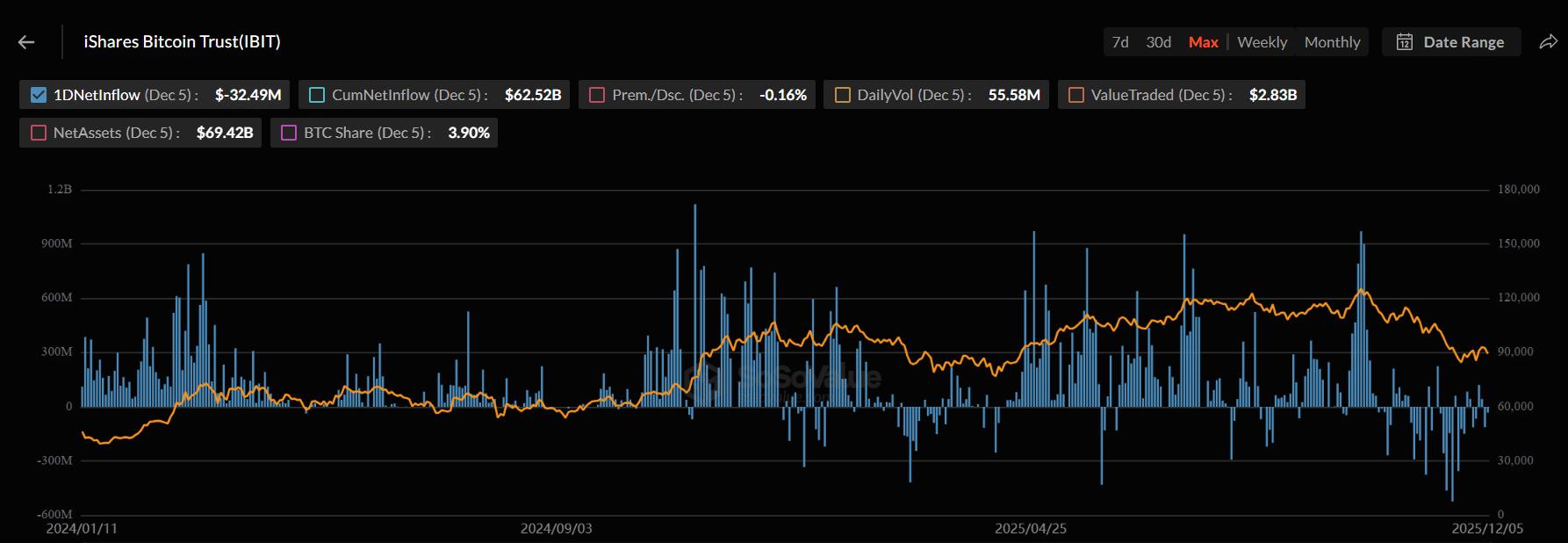Click the 2025/04/25 x-axis date label
This screenshot has height=543, width=1568.
(1030, 529)
